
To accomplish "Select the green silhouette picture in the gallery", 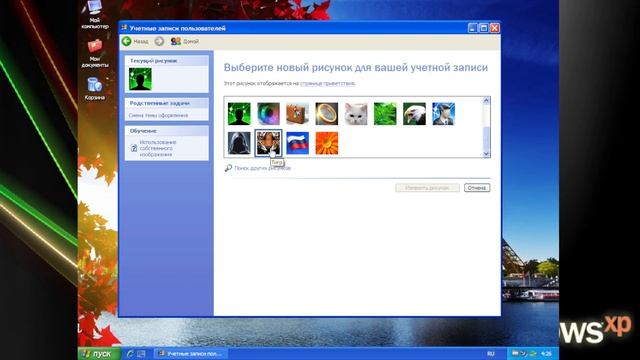I will [x=239, y=113].
